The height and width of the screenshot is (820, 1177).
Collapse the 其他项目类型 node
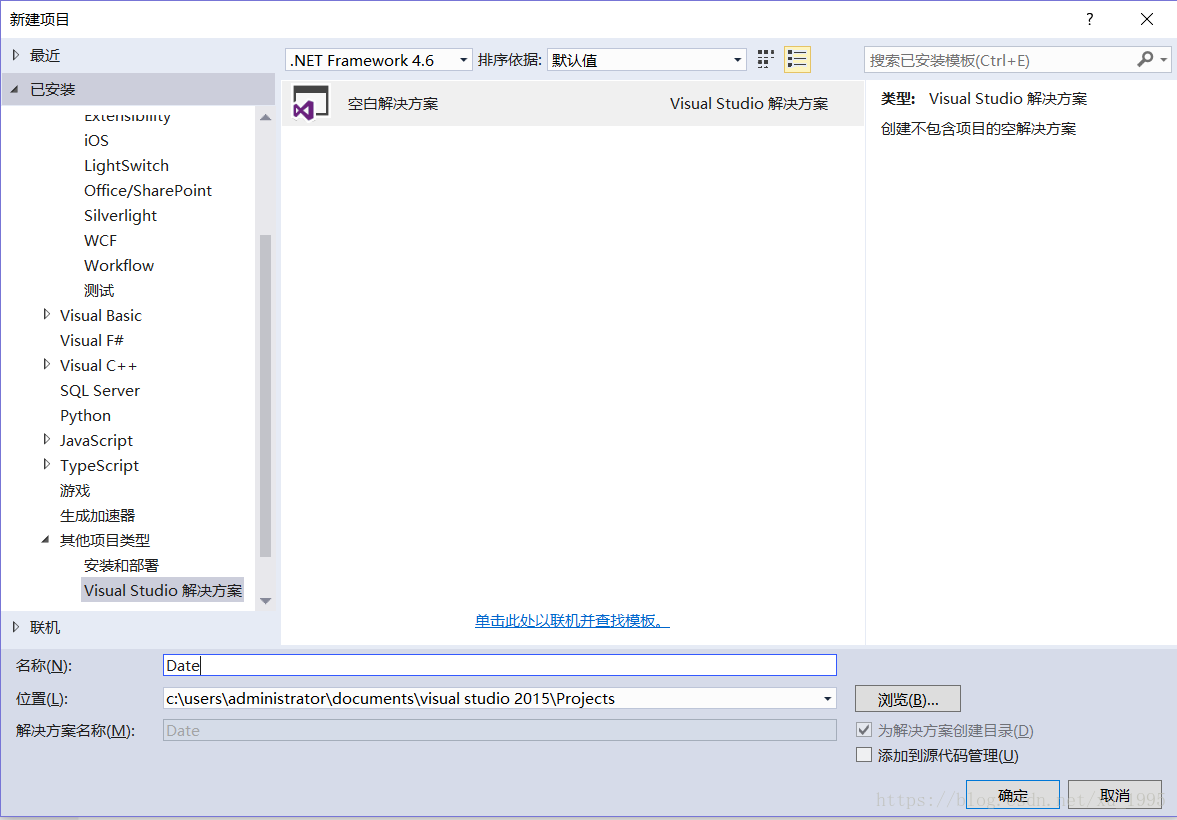pos(46,539)
